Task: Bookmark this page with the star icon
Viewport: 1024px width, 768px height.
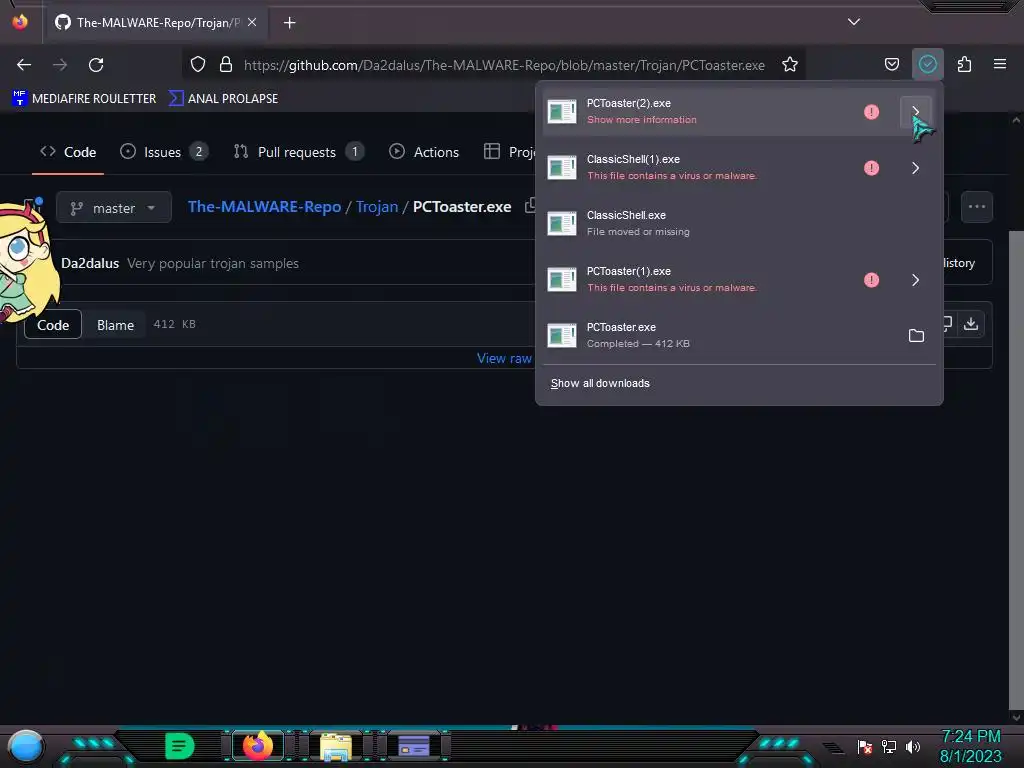Action: point(790,65)
